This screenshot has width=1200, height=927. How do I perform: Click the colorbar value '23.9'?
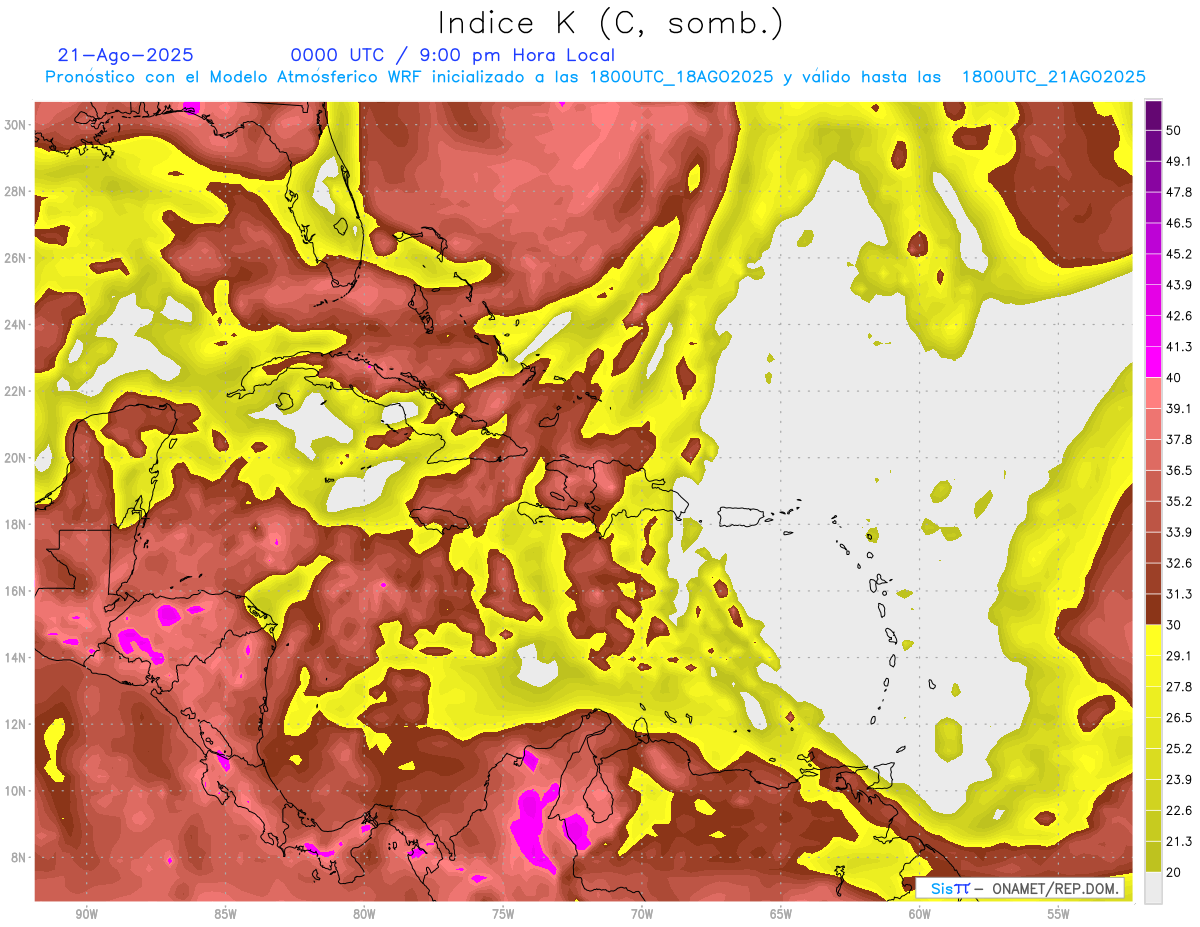pos(1179,779)
